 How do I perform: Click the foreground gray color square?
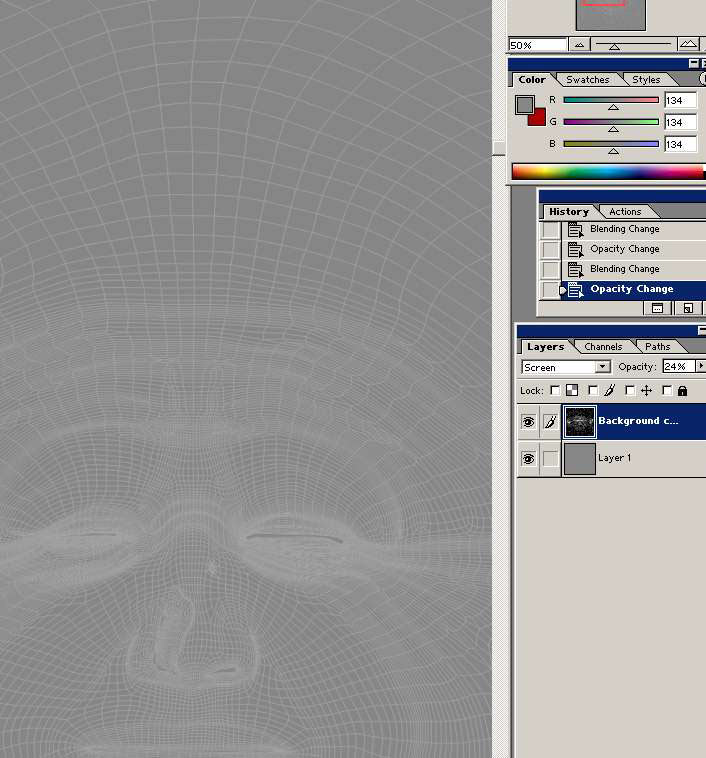[525, 104]
